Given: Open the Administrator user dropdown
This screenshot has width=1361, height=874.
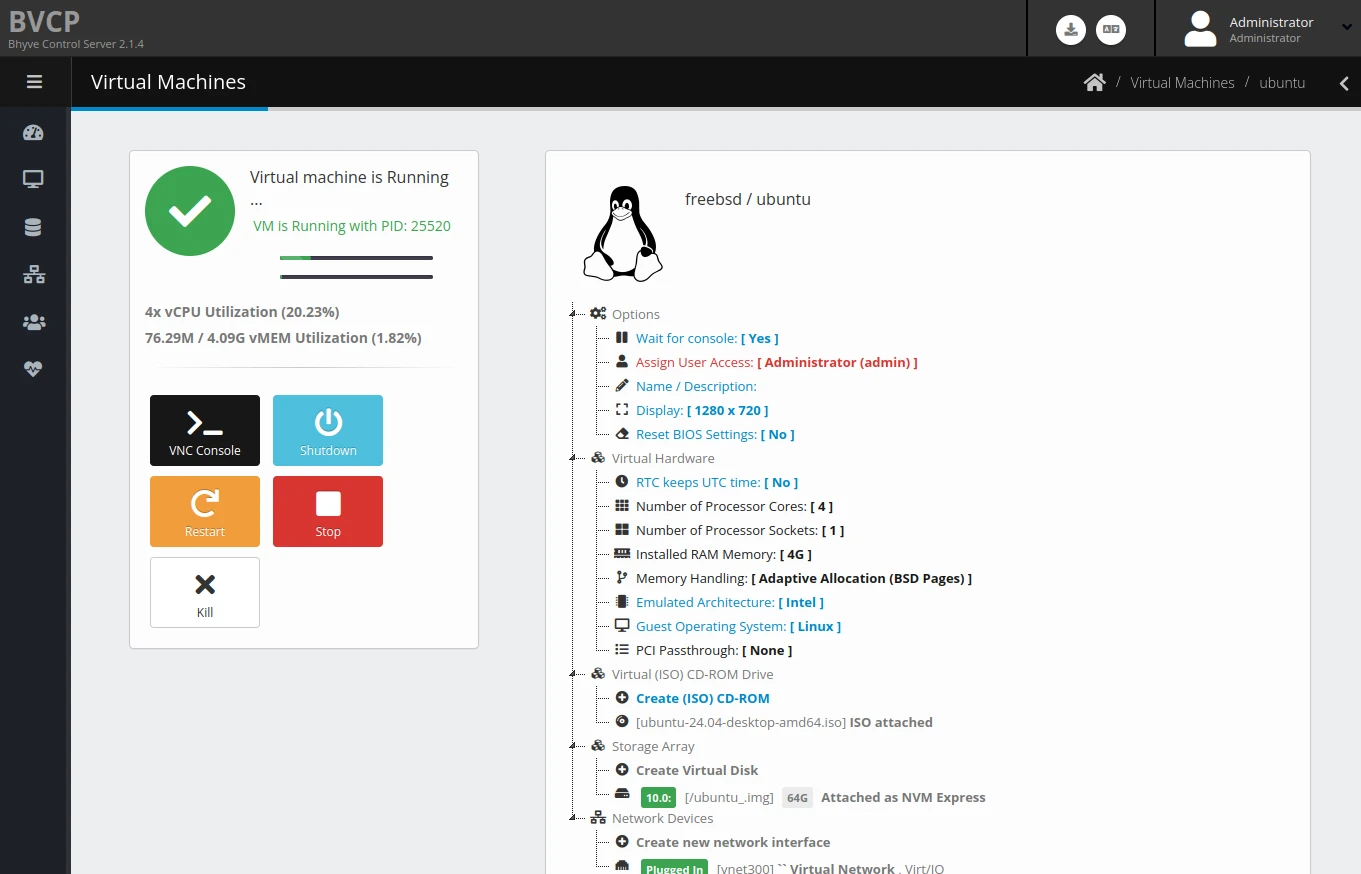Looking at the screenshot, I should click(1268, 29).
